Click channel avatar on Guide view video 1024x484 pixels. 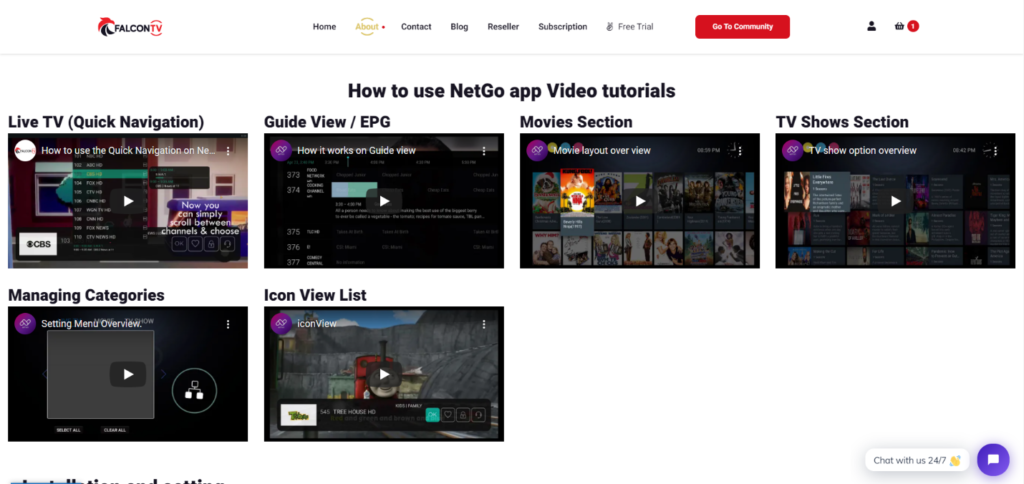[x=281, y=150]
